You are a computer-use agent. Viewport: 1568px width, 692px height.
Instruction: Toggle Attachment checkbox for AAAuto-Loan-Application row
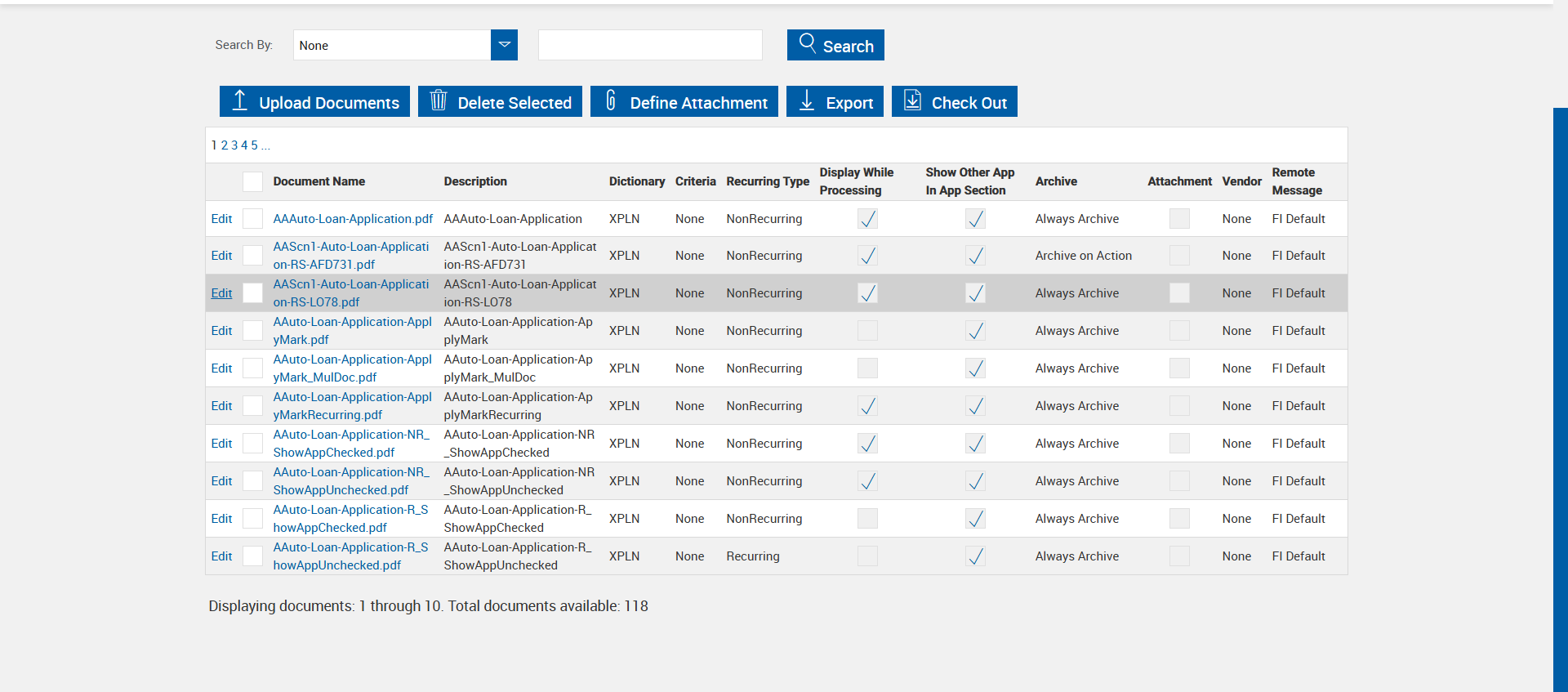click(x=1178, y=219)
